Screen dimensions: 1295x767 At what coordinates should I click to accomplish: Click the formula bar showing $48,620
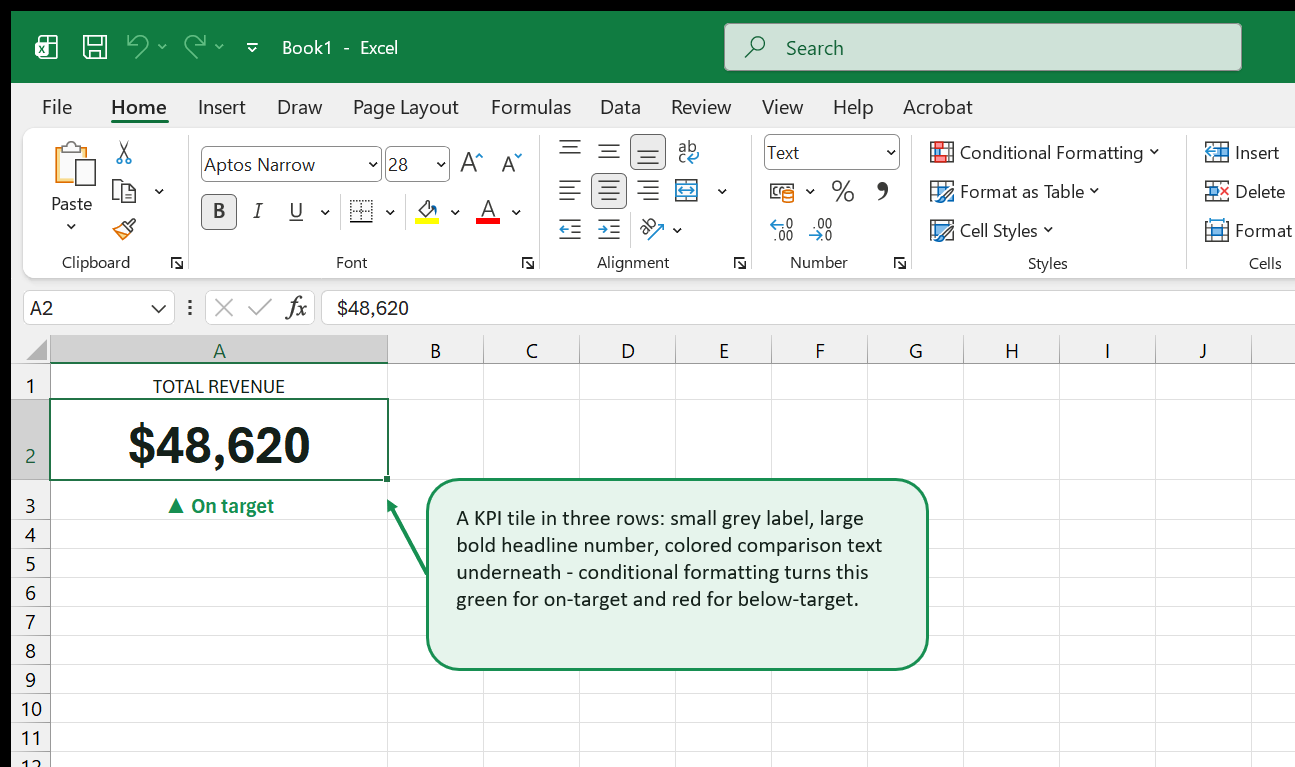point(808,308)
